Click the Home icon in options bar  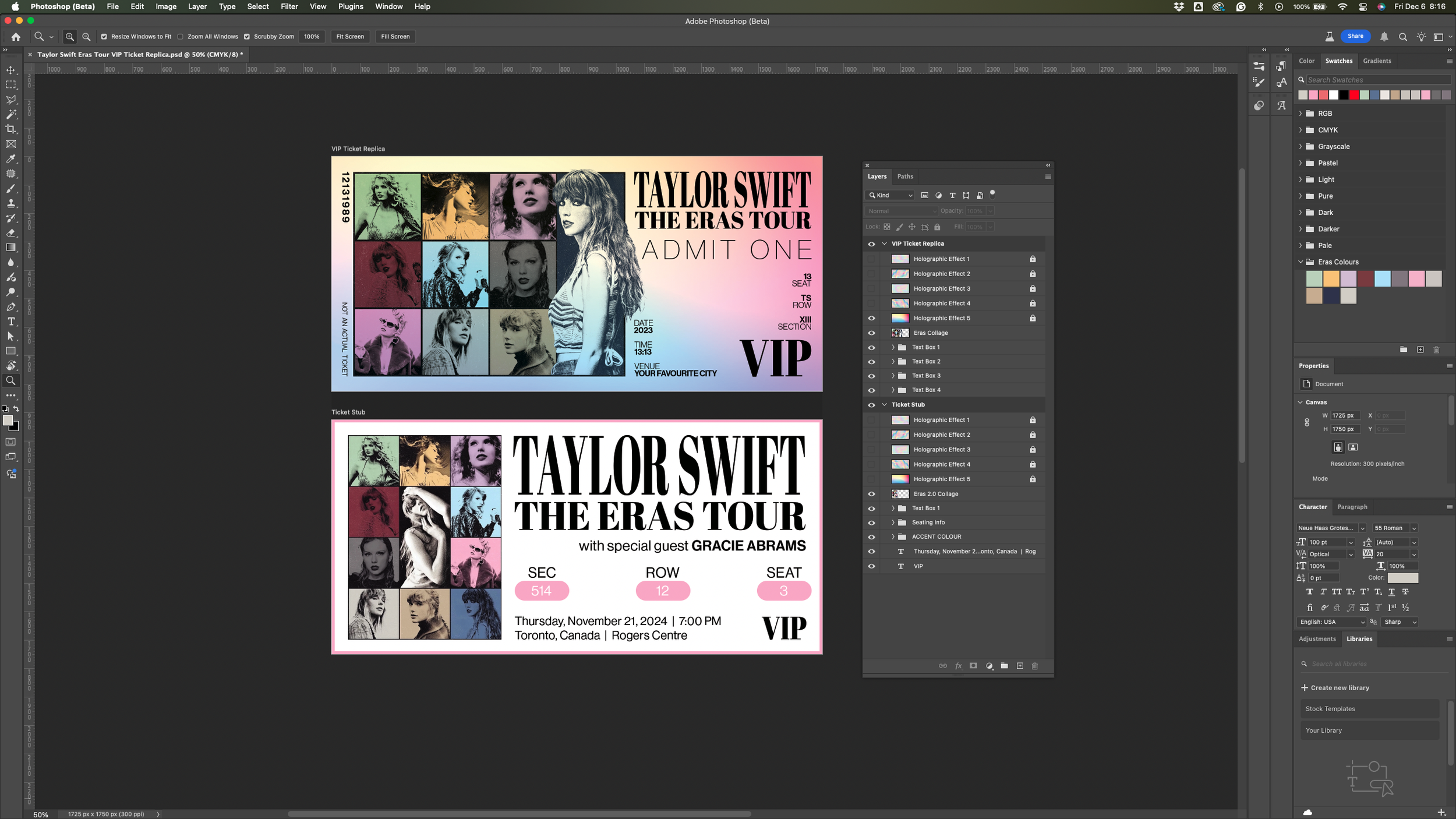16,37
